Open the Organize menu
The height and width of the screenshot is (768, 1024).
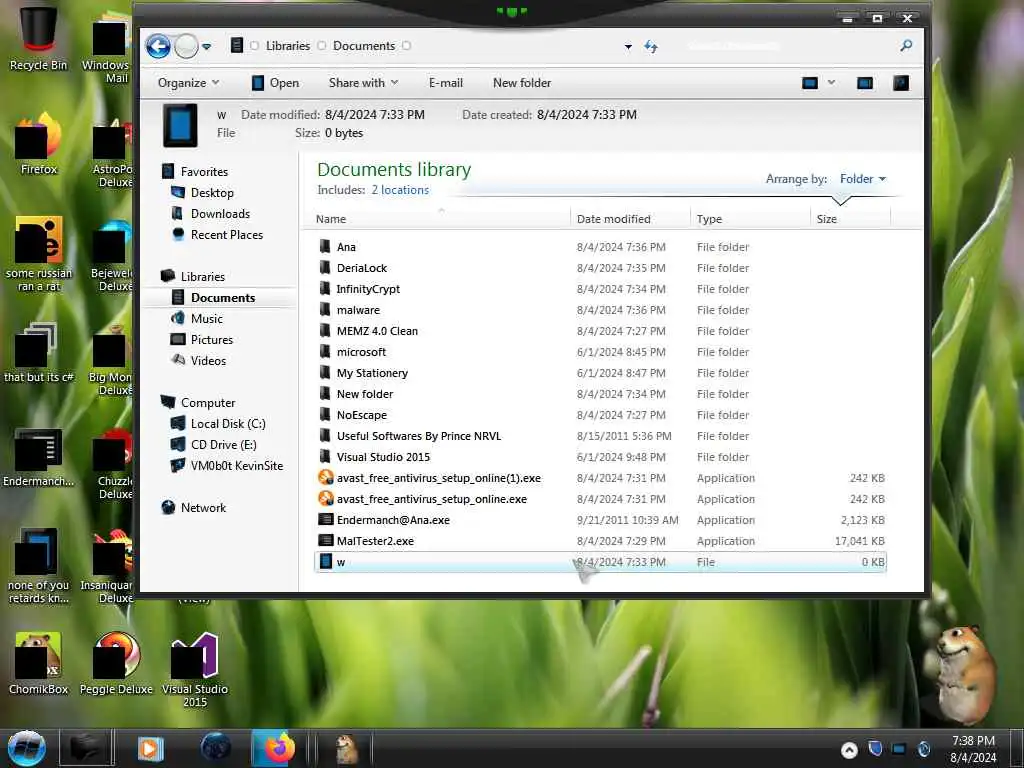188,83
